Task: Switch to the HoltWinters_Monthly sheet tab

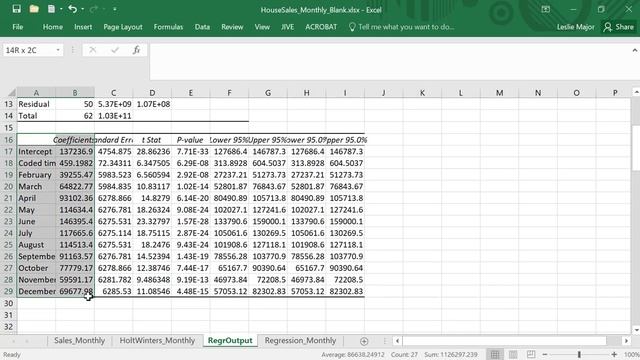Action: coord(157,340)
